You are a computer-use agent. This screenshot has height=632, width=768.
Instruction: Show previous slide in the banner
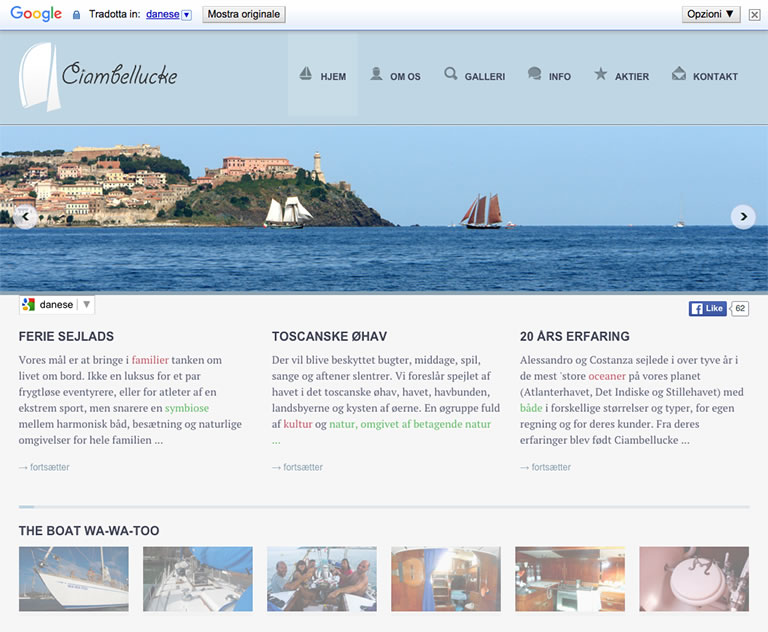(x=25, y=217)
